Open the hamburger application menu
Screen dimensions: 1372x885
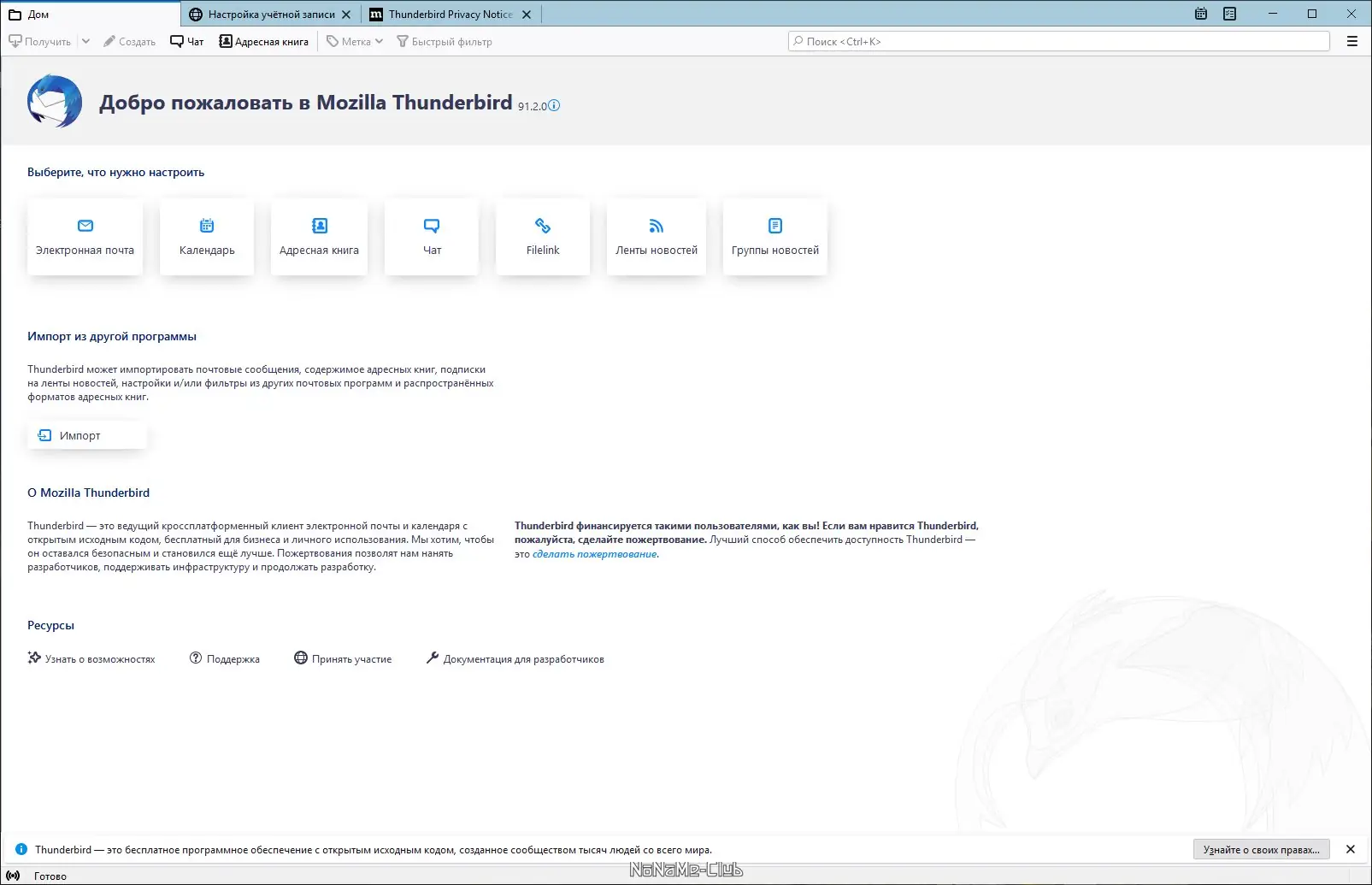point(1352,41)
